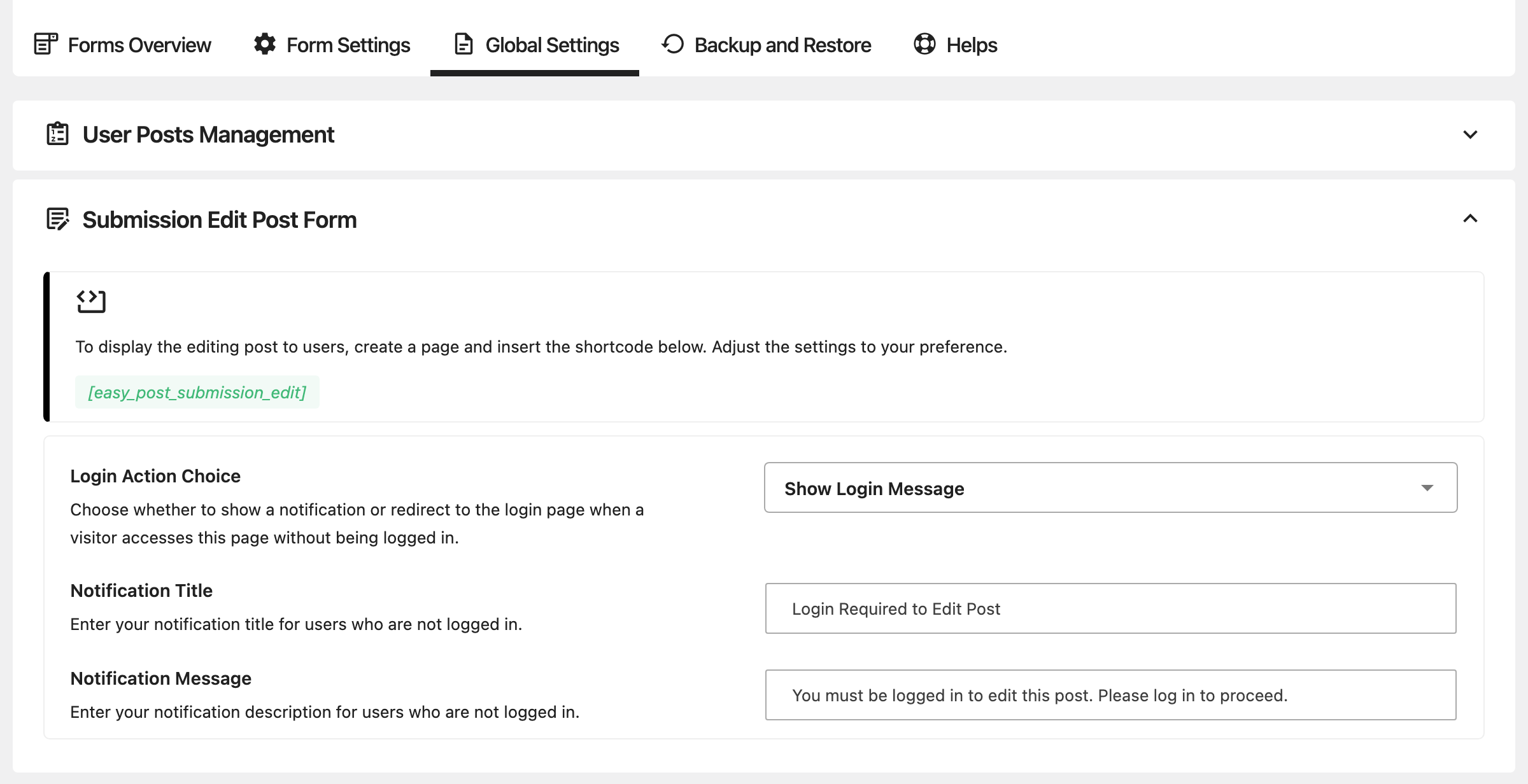1528x784 pixels.
Task: Click the 'Enter your notification title' description
Action: [296, 624]
